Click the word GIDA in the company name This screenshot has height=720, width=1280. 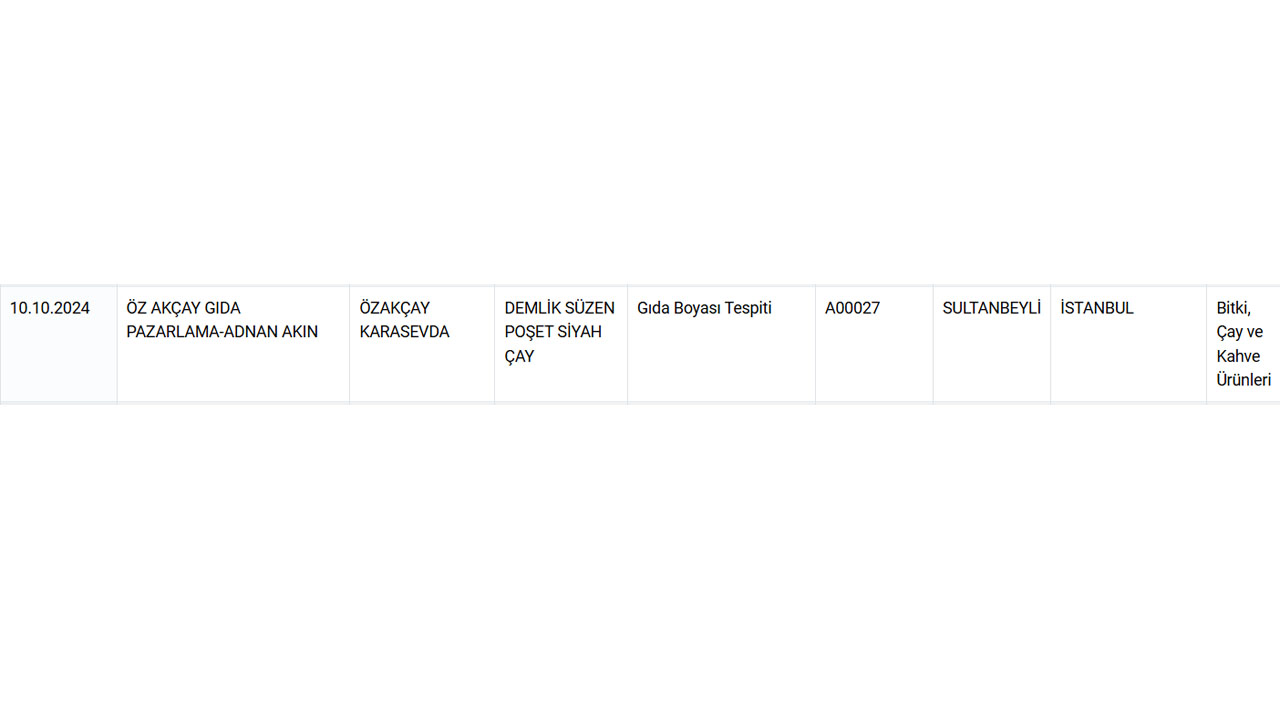(222, 308)
